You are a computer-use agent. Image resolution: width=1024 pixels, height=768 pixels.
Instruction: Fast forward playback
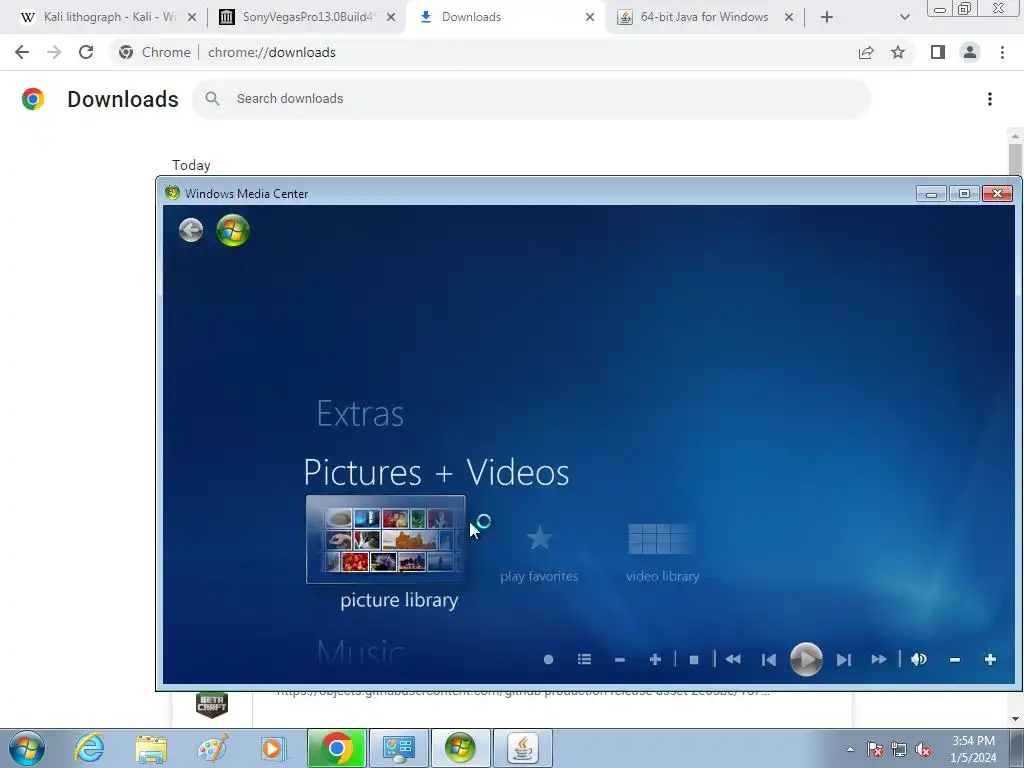click(x=879, y=660)
